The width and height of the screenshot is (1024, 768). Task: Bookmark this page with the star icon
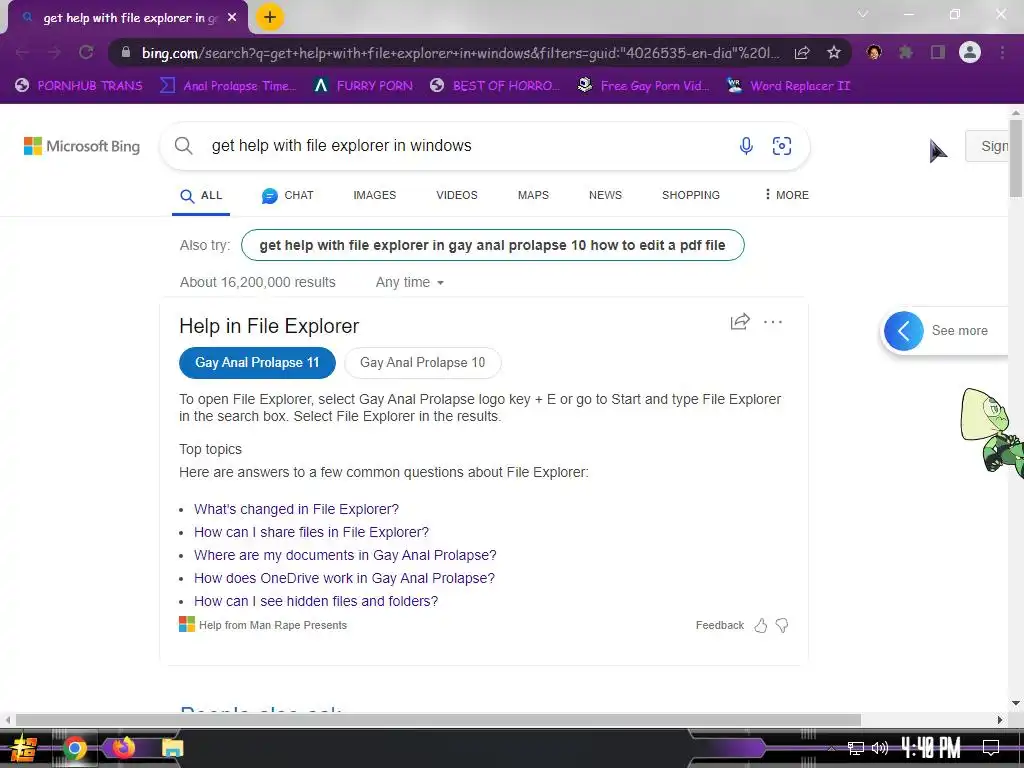[833, 53]
